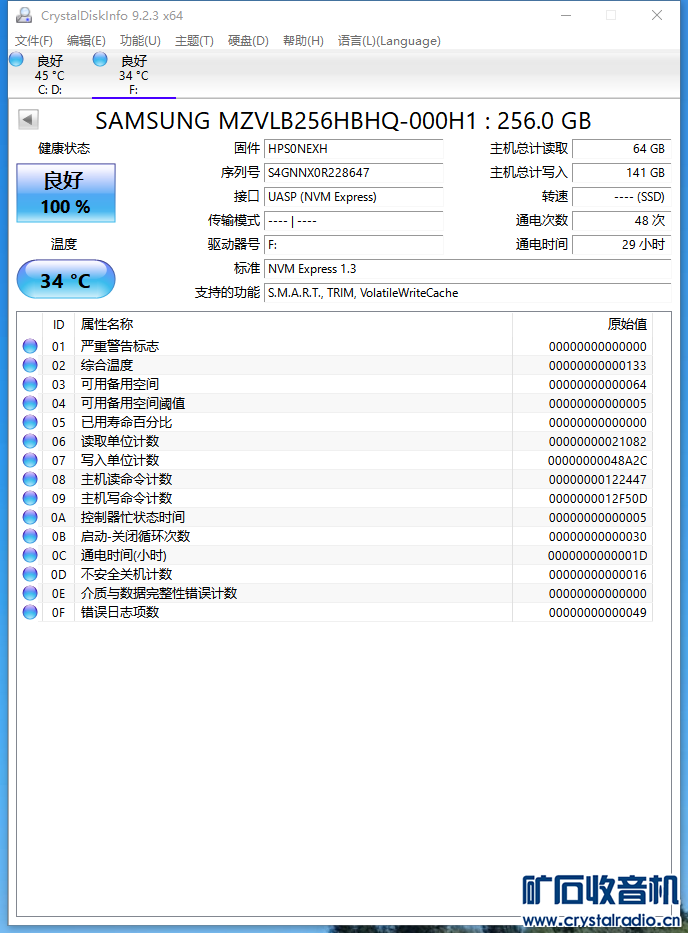Click status orb for attribute 0C 通电时间
The height and width of the screenshot is (933, 688).
point(30,555)
